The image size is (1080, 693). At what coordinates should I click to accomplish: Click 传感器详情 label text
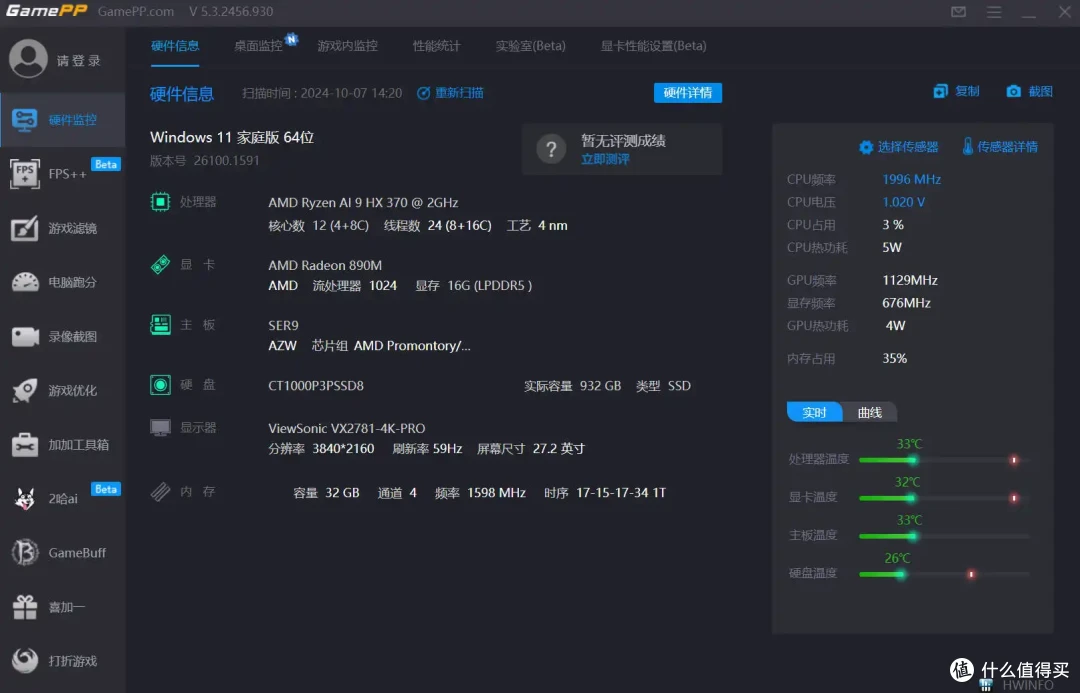click(1007, 147)
